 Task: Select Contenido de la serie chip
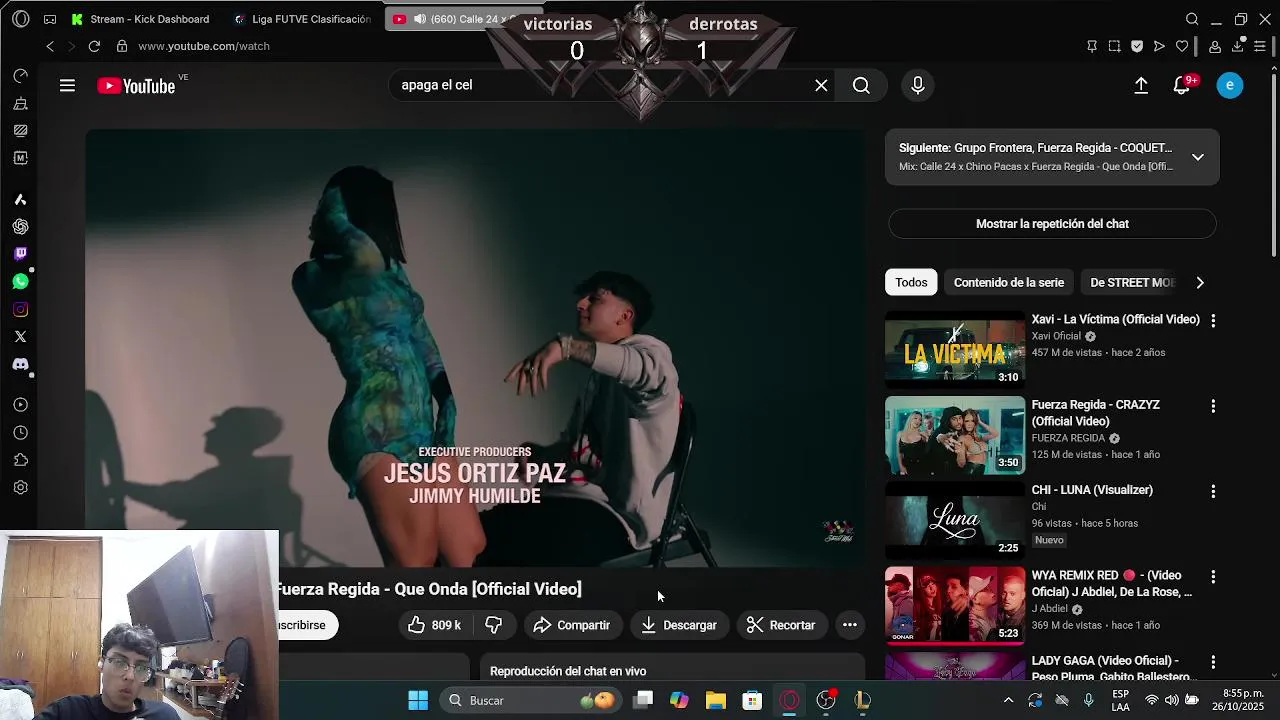pos(1009,283)
